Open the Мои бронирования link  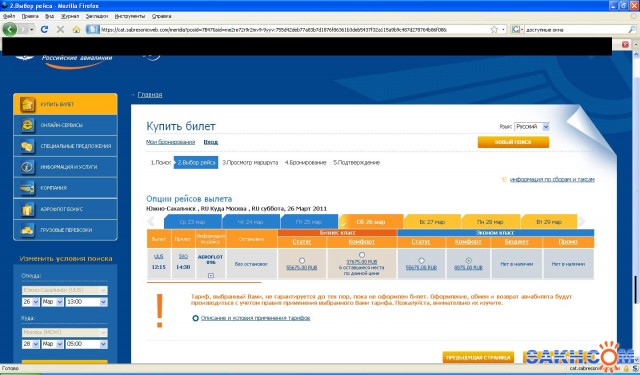point(170,142)
